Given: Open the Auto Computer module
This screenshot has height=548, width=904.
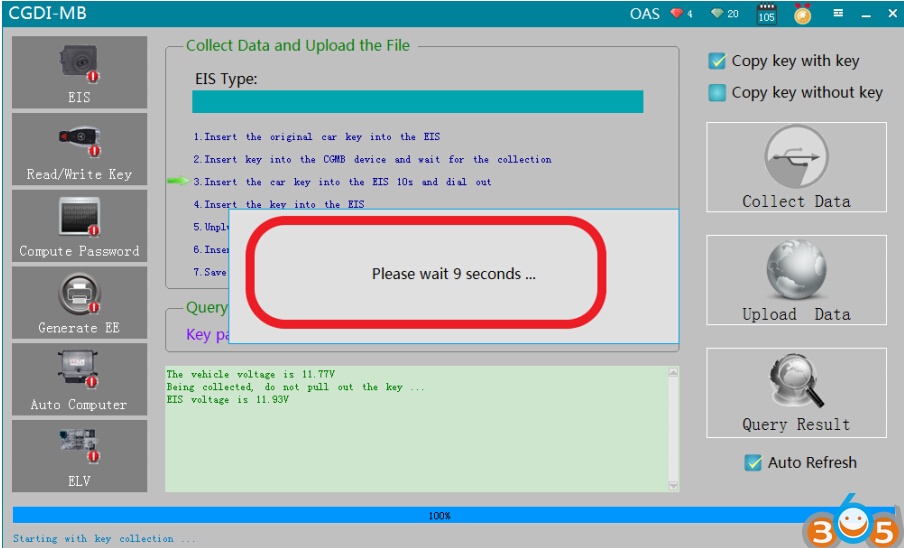Looking at the screenshot, I should (79, 379).
